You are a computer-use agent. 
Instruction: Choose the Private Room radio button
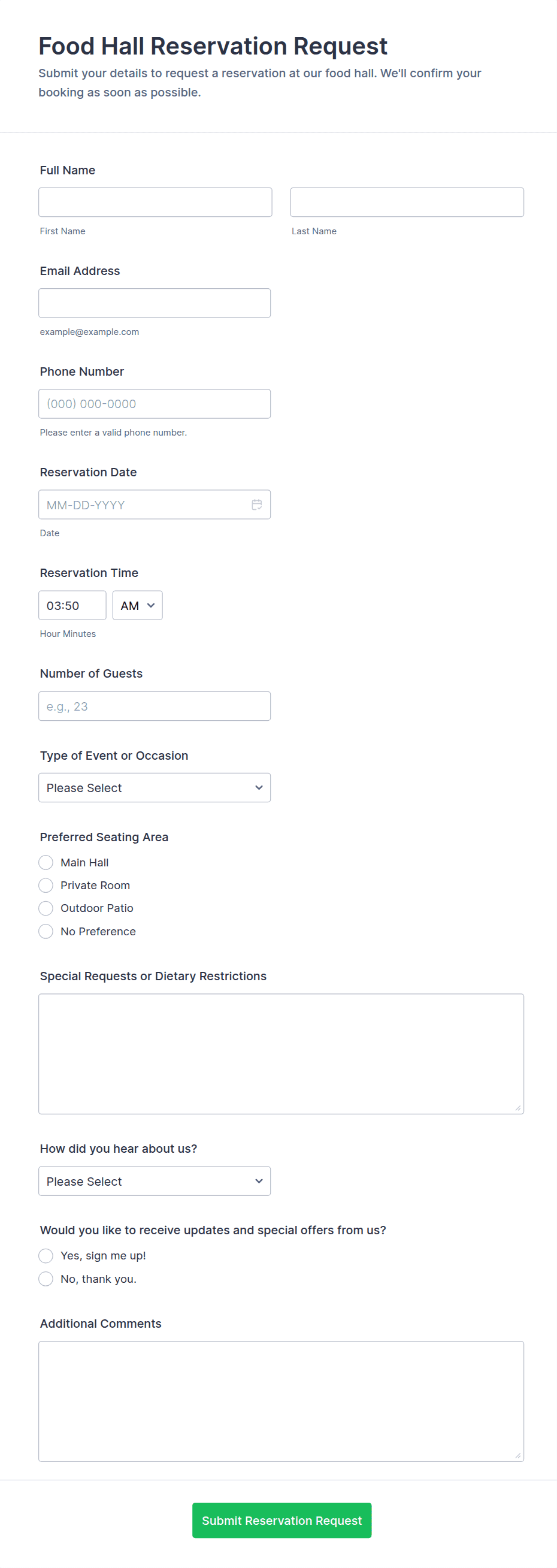pyautogui.click(x=46, y=885)
